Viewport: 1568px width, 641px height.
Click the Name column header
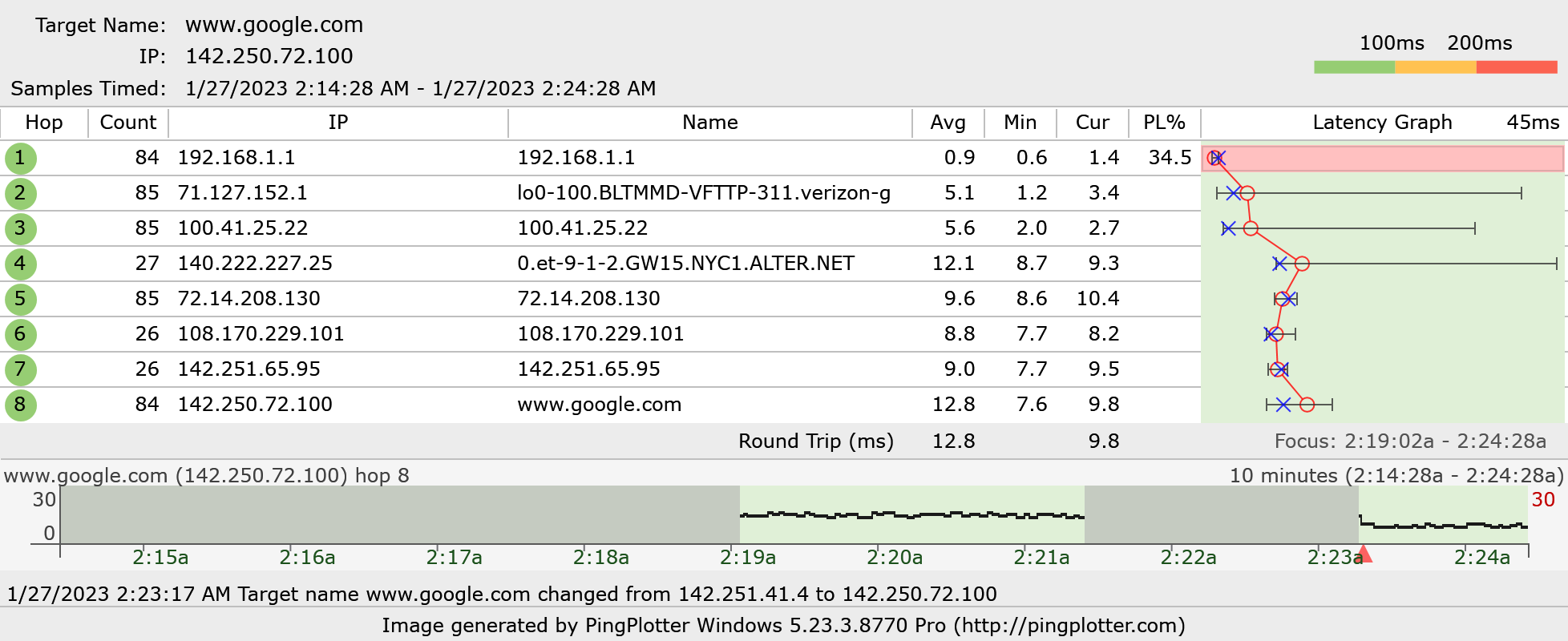pyautogui.click(x=710, y=123)
